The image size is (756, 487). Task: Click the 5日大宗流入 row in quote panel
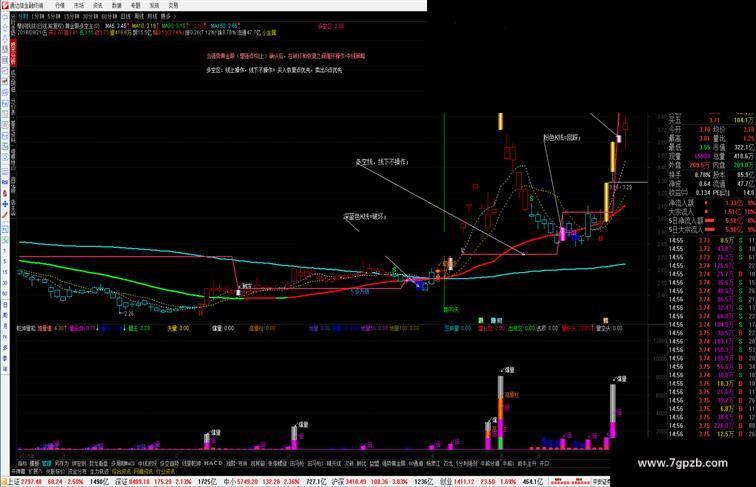click(x=711, y=230)
